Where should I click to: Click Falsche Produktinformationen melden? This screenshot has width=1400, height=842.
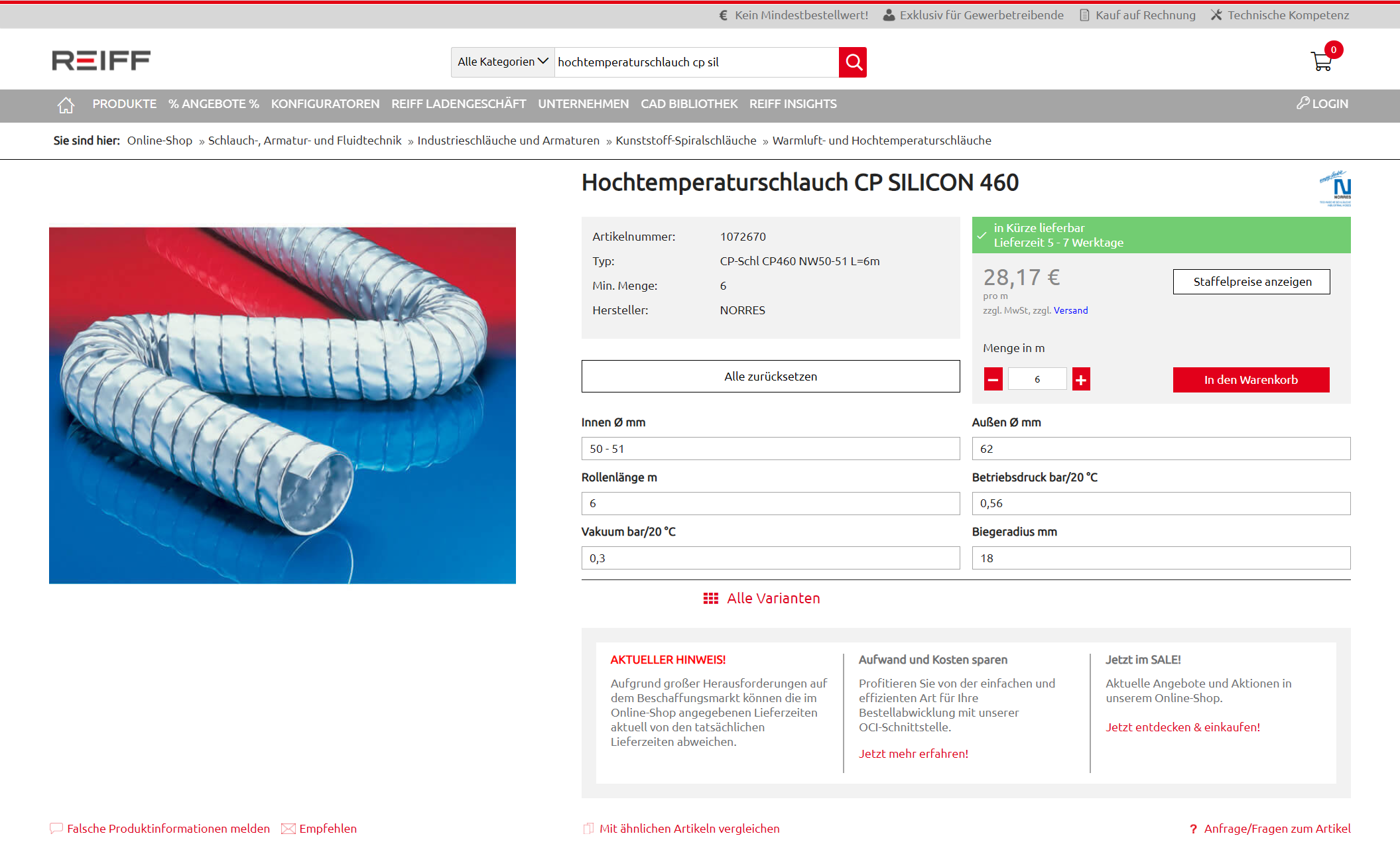(x=160, y=828)
